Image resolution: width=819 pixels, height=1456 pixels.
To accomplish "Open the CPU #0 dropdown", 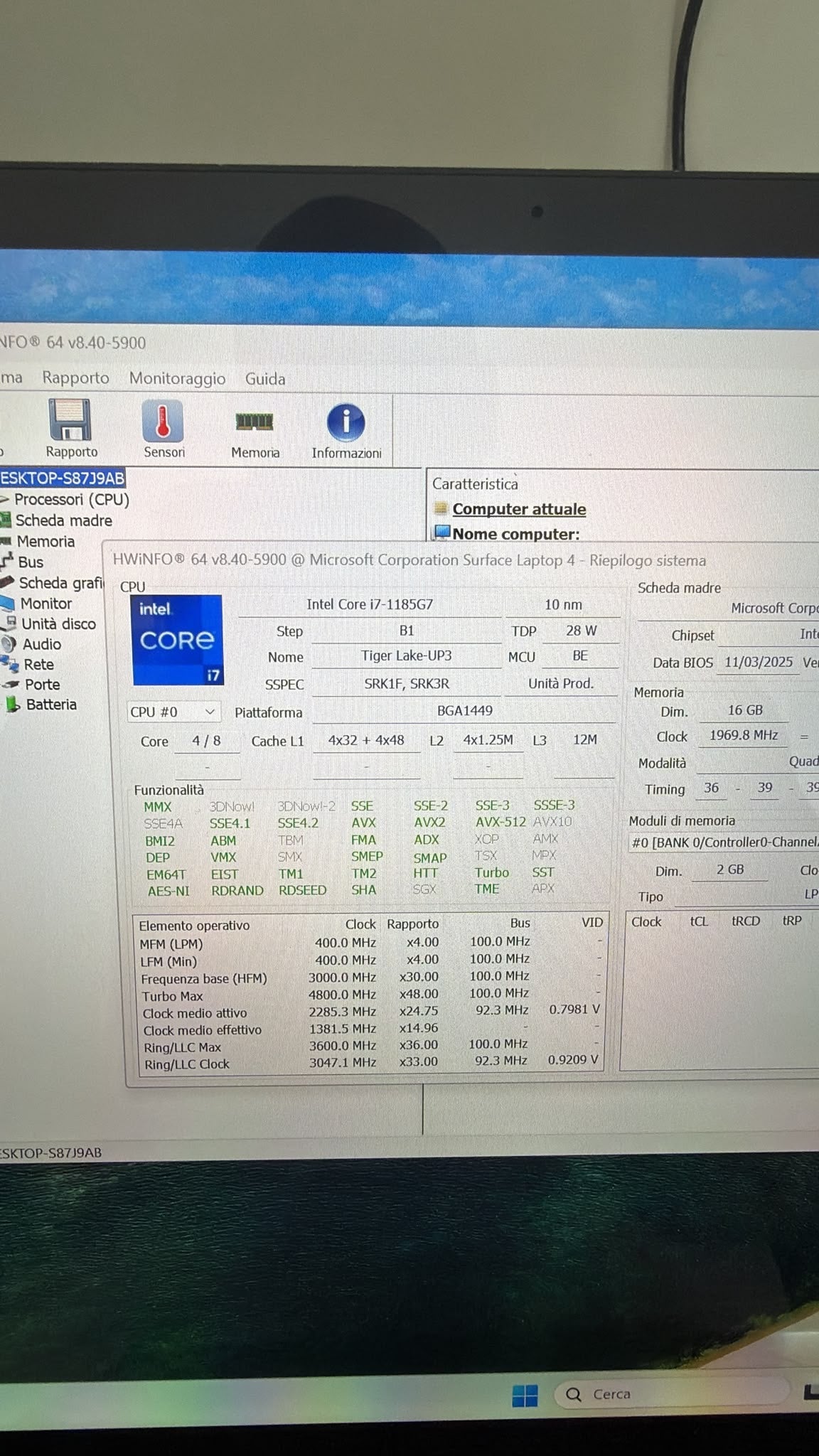I will [x=173, y=712].
